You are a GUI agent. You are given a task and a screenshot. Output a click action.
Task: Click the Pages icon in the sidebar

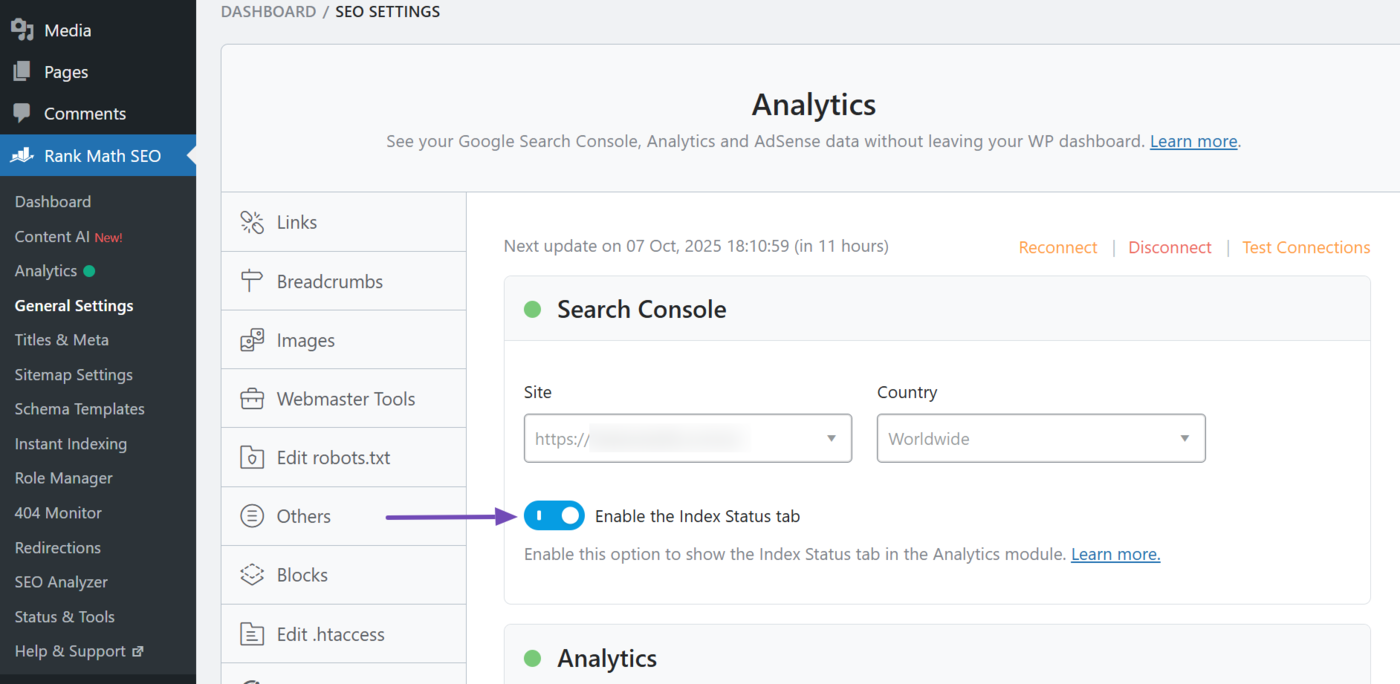(x=22, y=71)
